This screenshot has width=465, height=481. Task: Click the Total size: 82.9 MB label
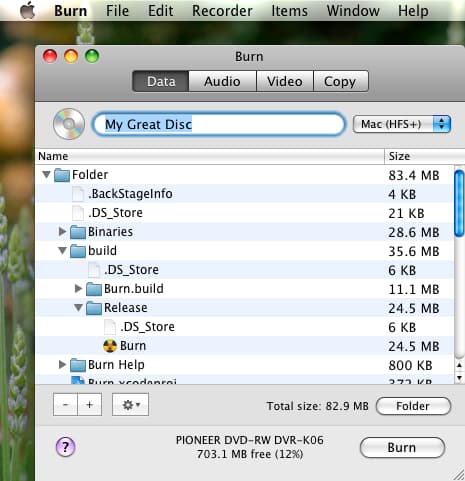(318, 406)
